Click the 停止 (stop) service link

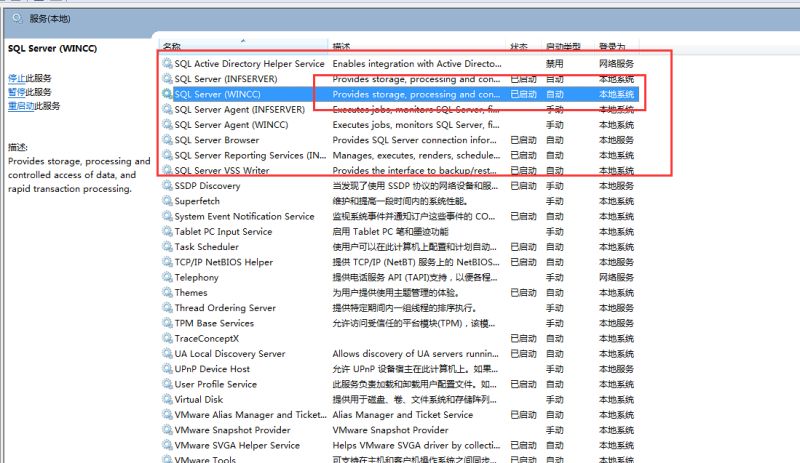[x=16, y=78]
